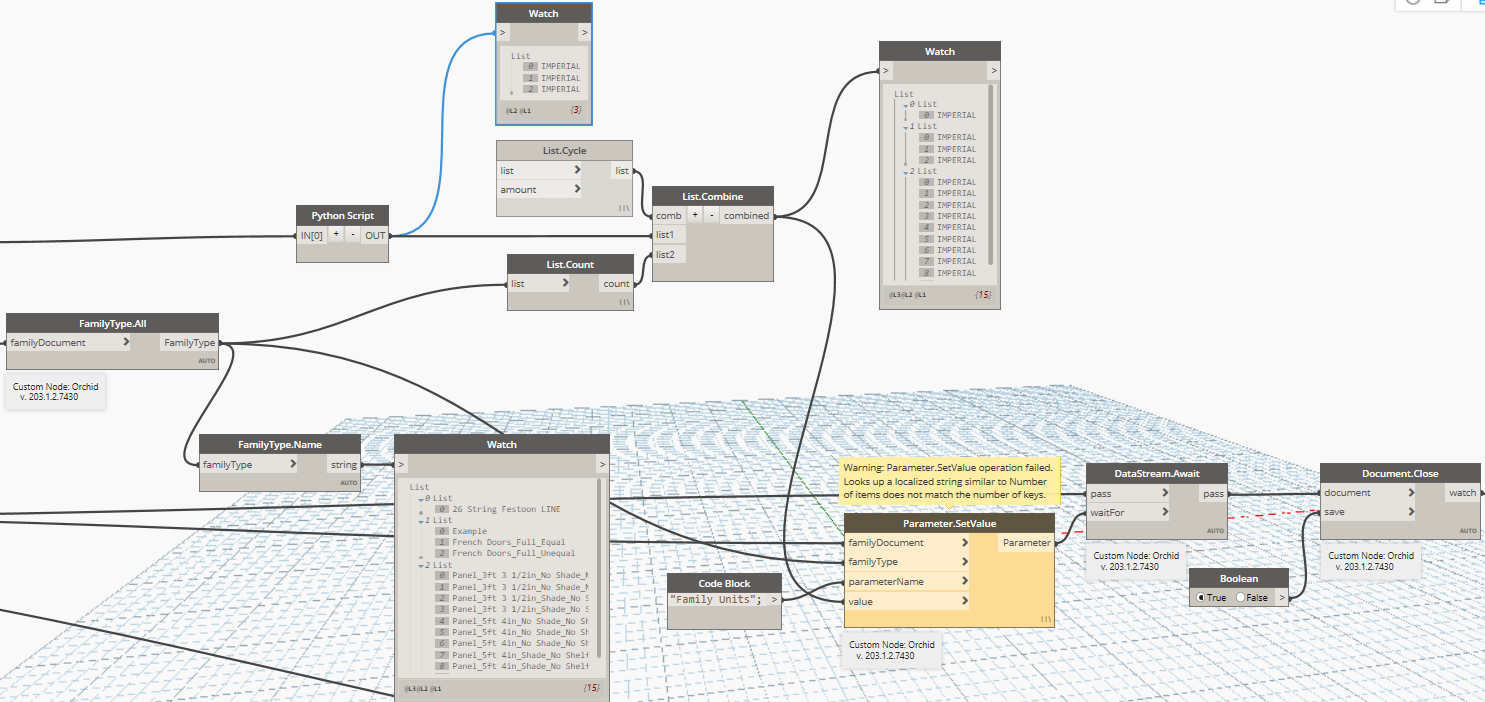The width and height of the screenshot is (1485, 702).
Task: Click the lacing icon on List.Count node
Action: [x=624, y=301]
